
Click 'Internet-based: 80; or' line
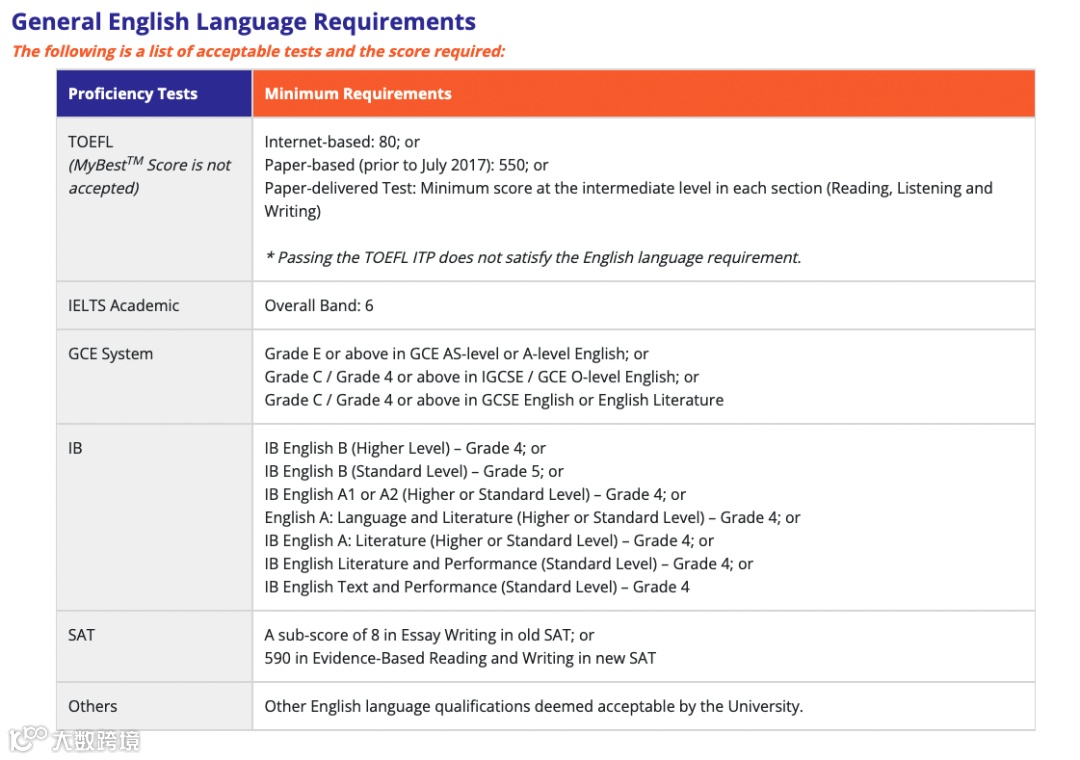point(342,142)
